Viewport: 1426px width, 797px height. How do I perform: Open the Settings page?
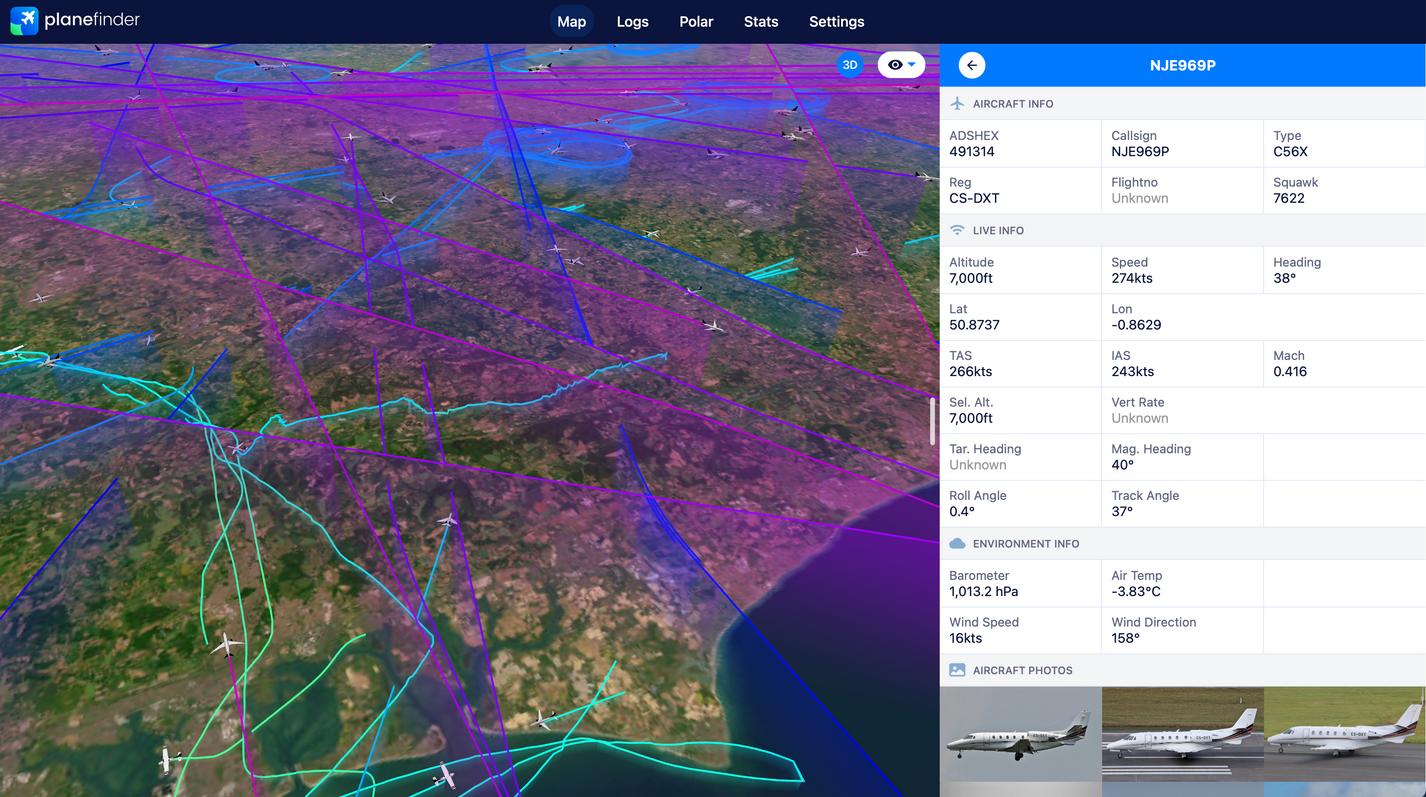[x=836, y=21]
